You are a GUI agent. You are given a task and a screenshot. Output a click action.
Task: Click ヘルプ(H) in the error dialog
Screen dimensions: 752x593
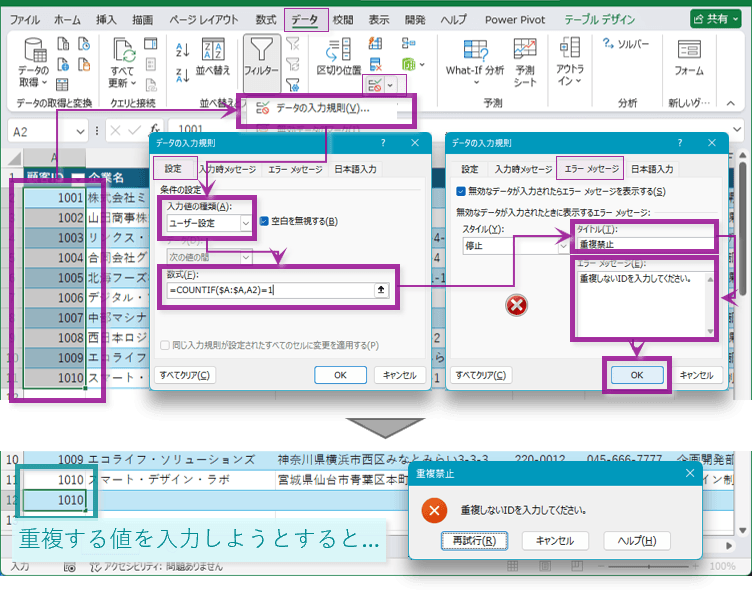click(x=637, y=541)
